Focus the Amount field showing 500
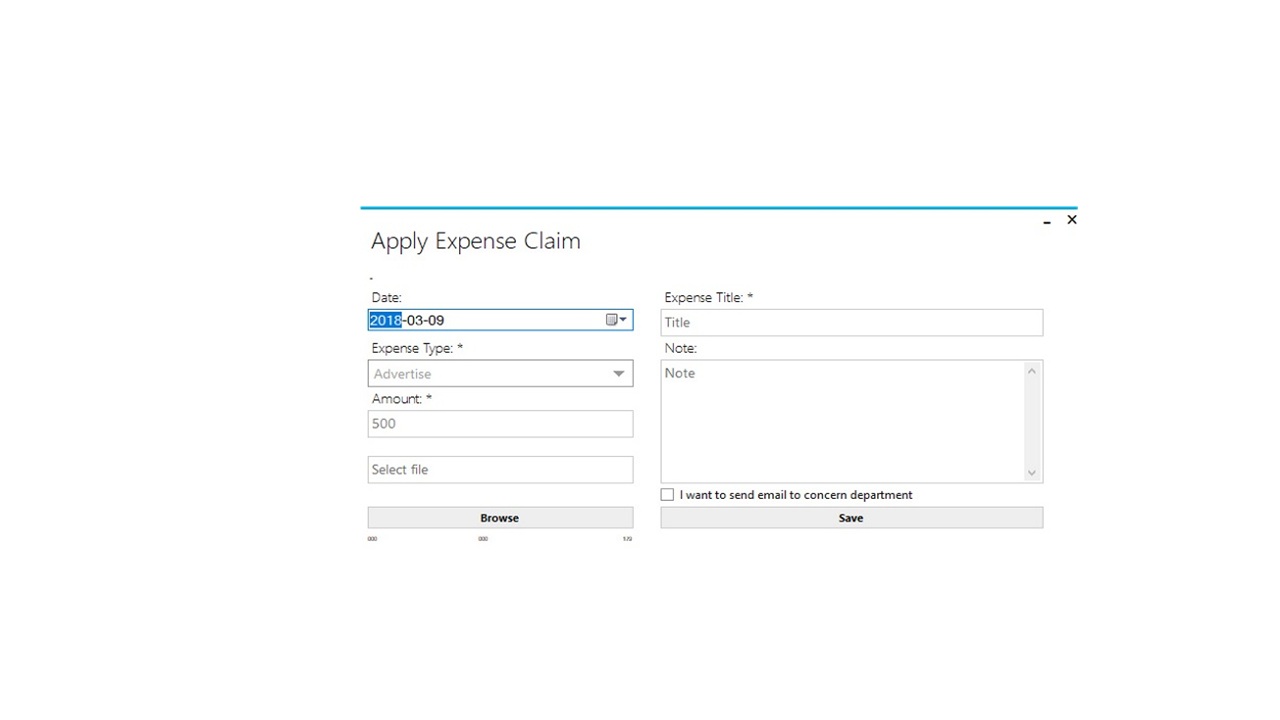The height and width of the screenshot is (720, 1280). pos(500,424)
